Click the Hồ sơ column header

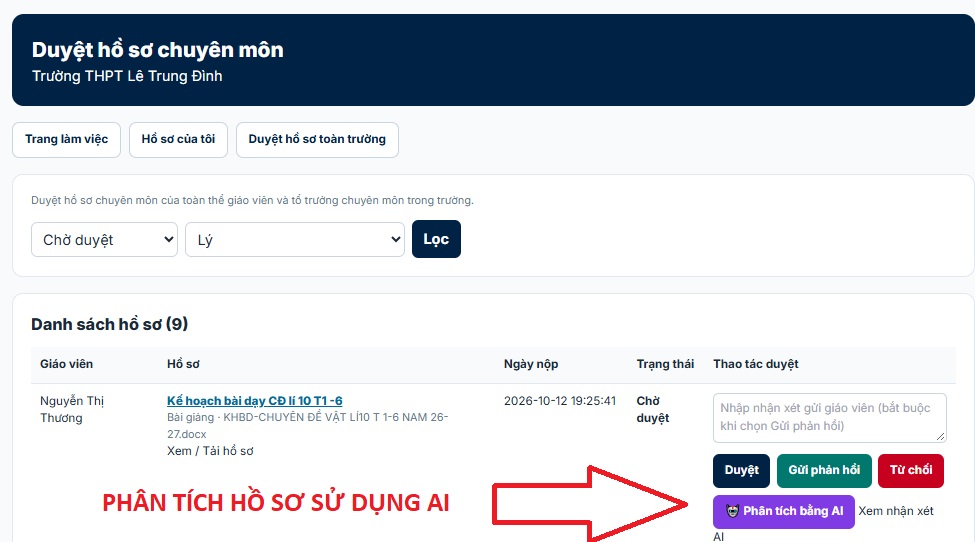pos(183,364)
